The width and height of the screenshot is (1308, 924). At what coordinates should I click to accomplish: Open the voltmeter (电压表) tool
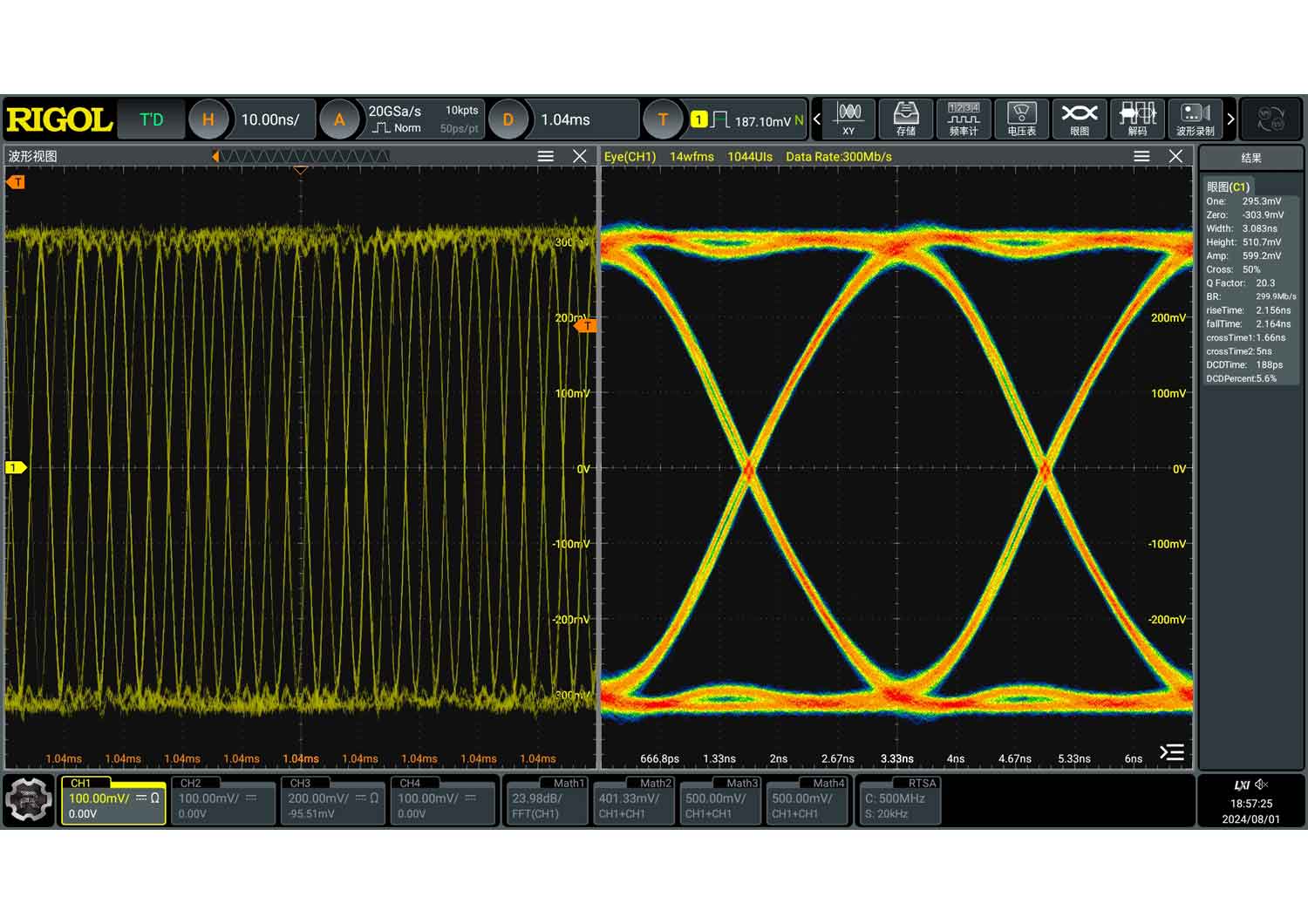click(x=1021, y=119)
